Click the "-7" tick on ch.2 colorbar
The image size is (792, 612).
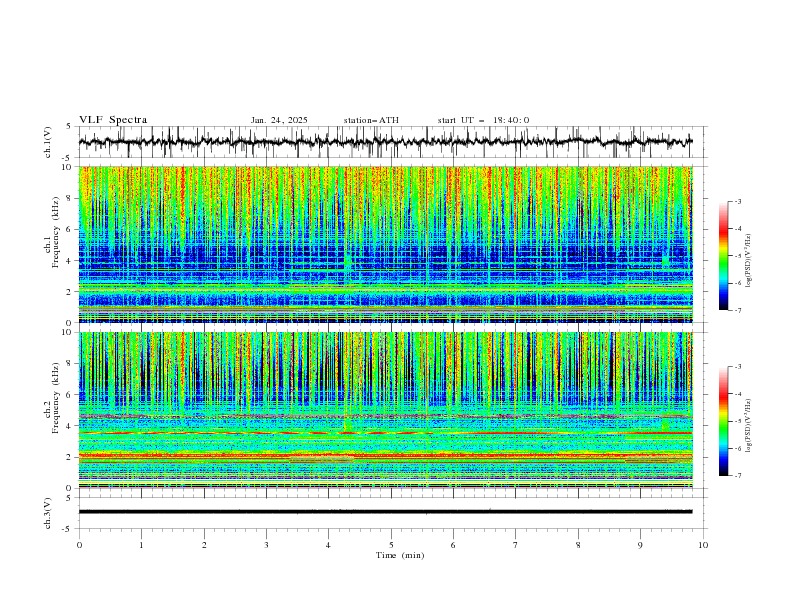pyautogui.click(x=738, y=475)
